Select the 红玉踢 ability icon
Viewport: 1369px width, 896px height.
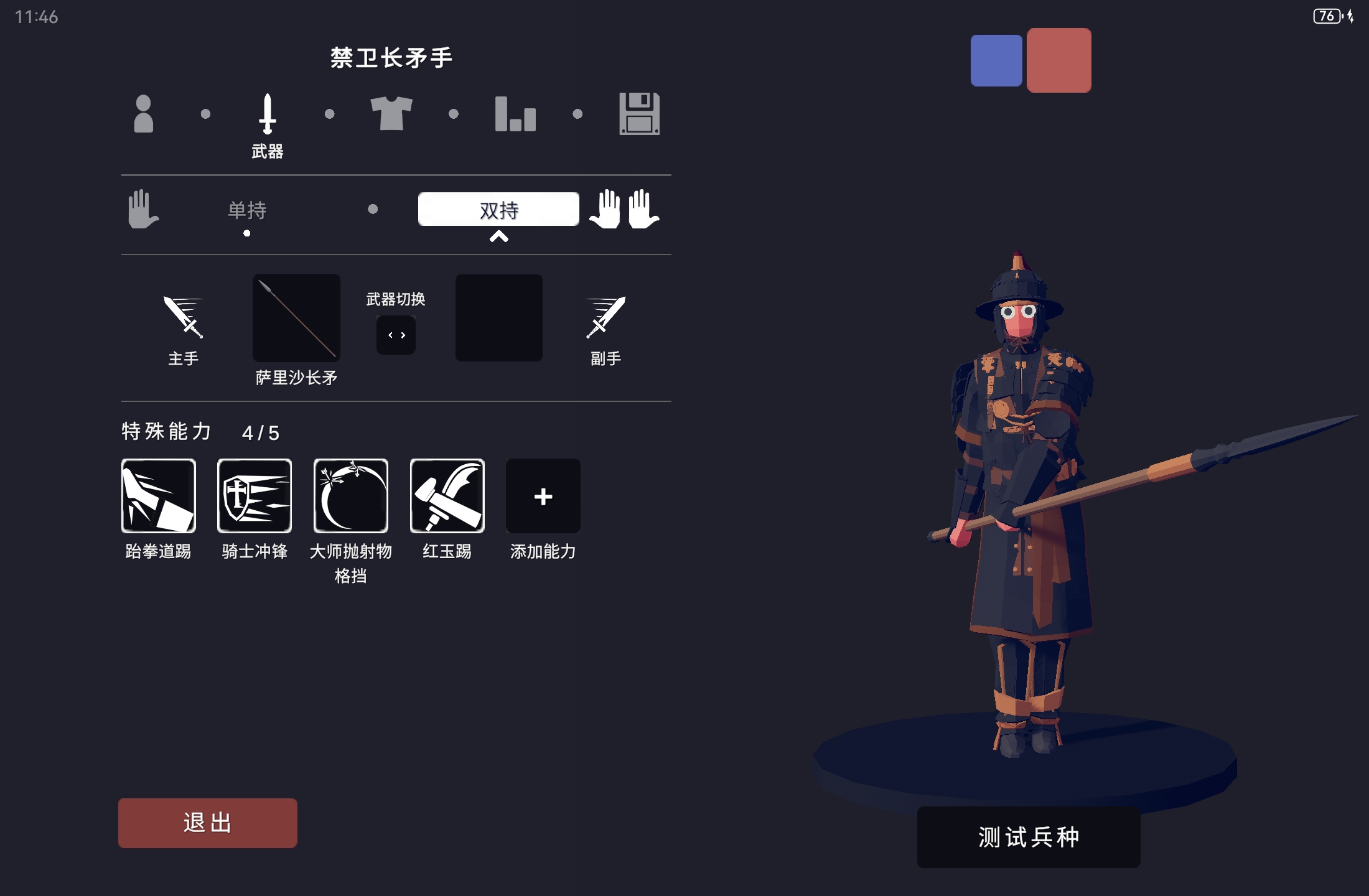[447, 496]
